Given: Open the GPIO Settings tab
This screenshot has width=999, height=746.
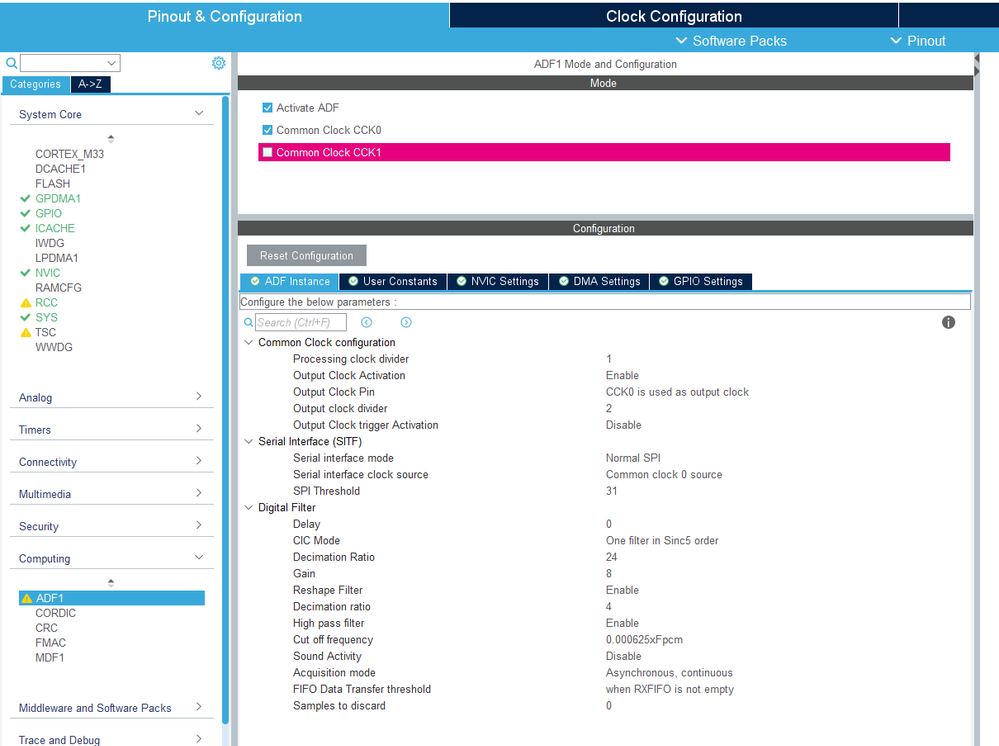Looking at the screenshot, I should 701,282.
